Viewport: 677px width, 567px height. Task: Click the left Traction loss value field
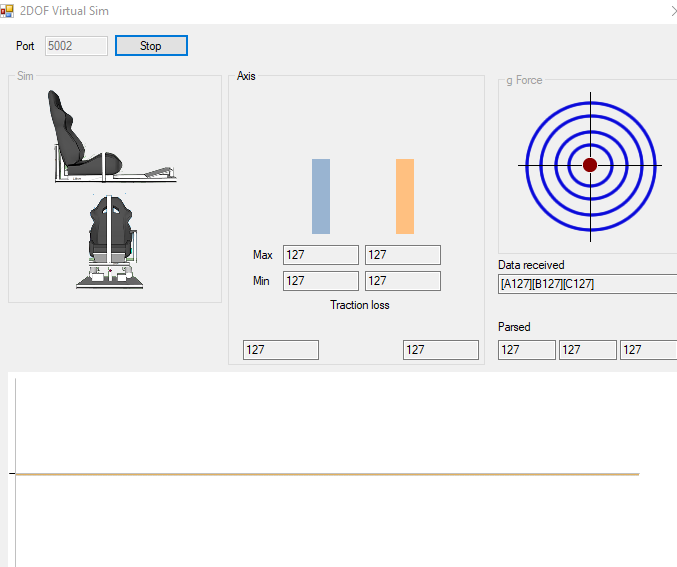point(281,350)
